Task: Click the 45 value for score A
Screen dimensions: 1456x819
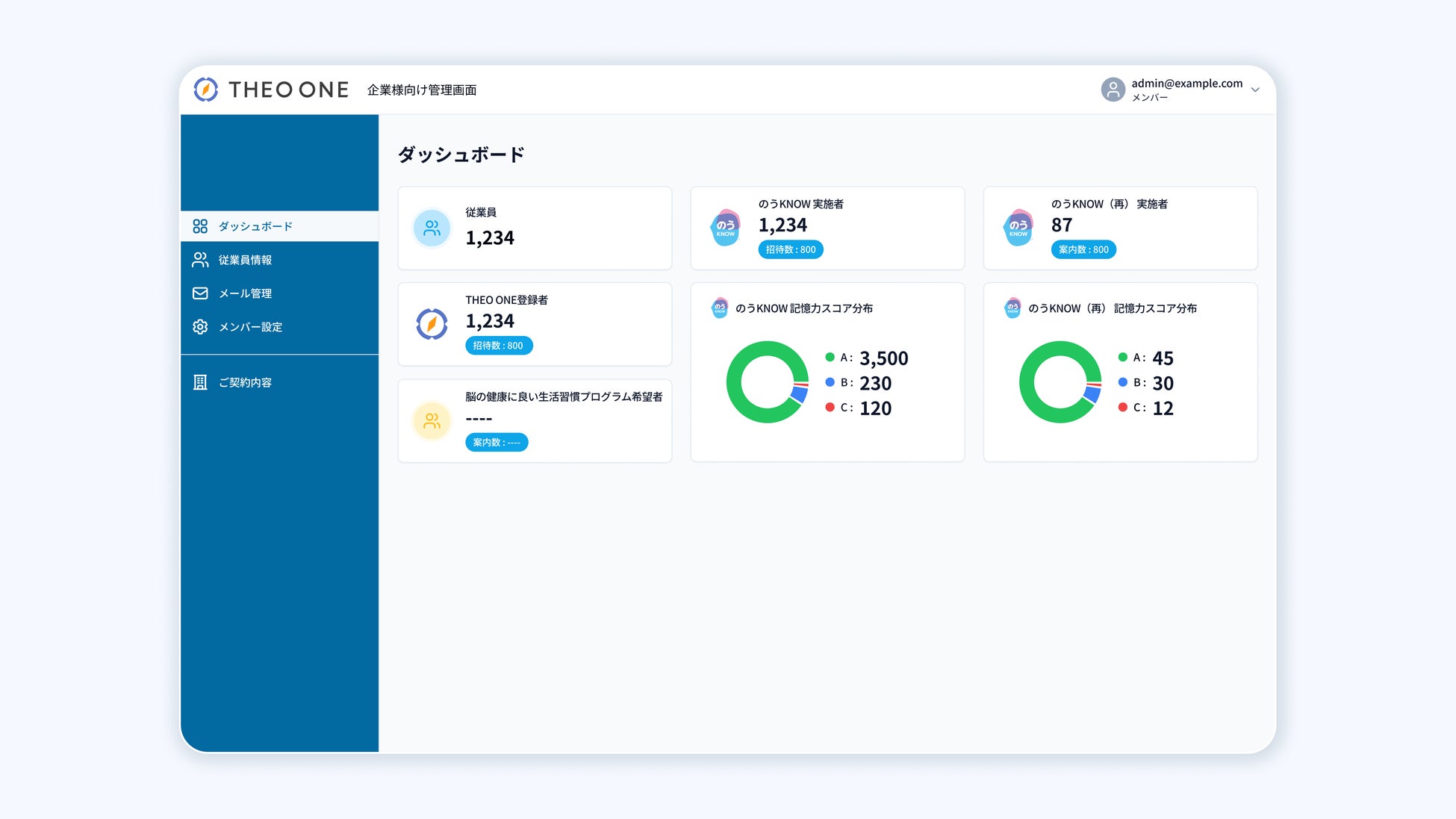Action: click(x=1163, y=358)
